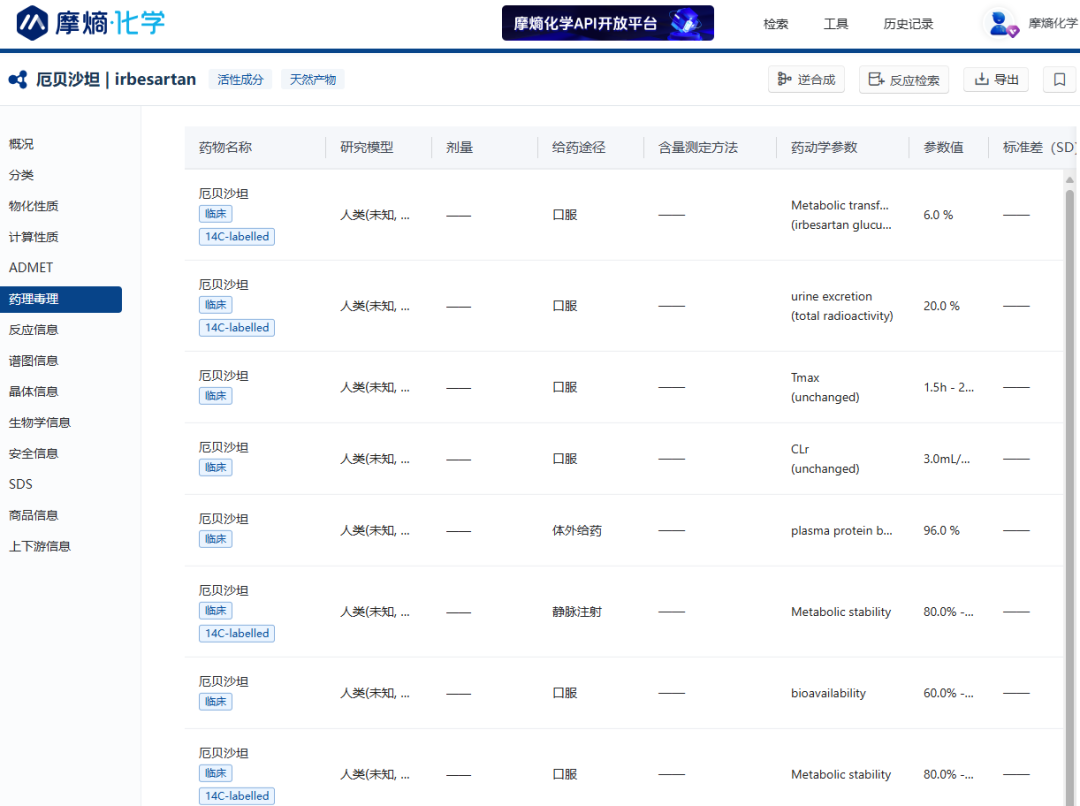This screenshot has width=1080, height=806.
Task: Click the 摩熵化学 logo
Action: [91, 22]
